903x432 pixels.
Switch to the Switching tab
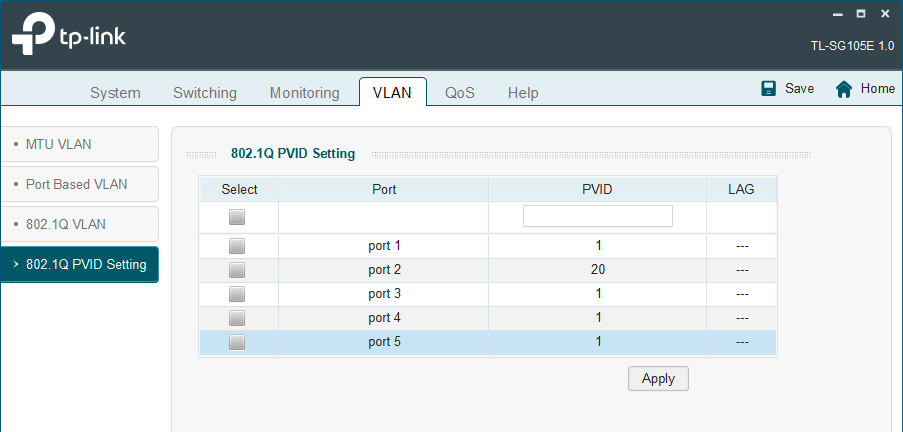[205, 93]
